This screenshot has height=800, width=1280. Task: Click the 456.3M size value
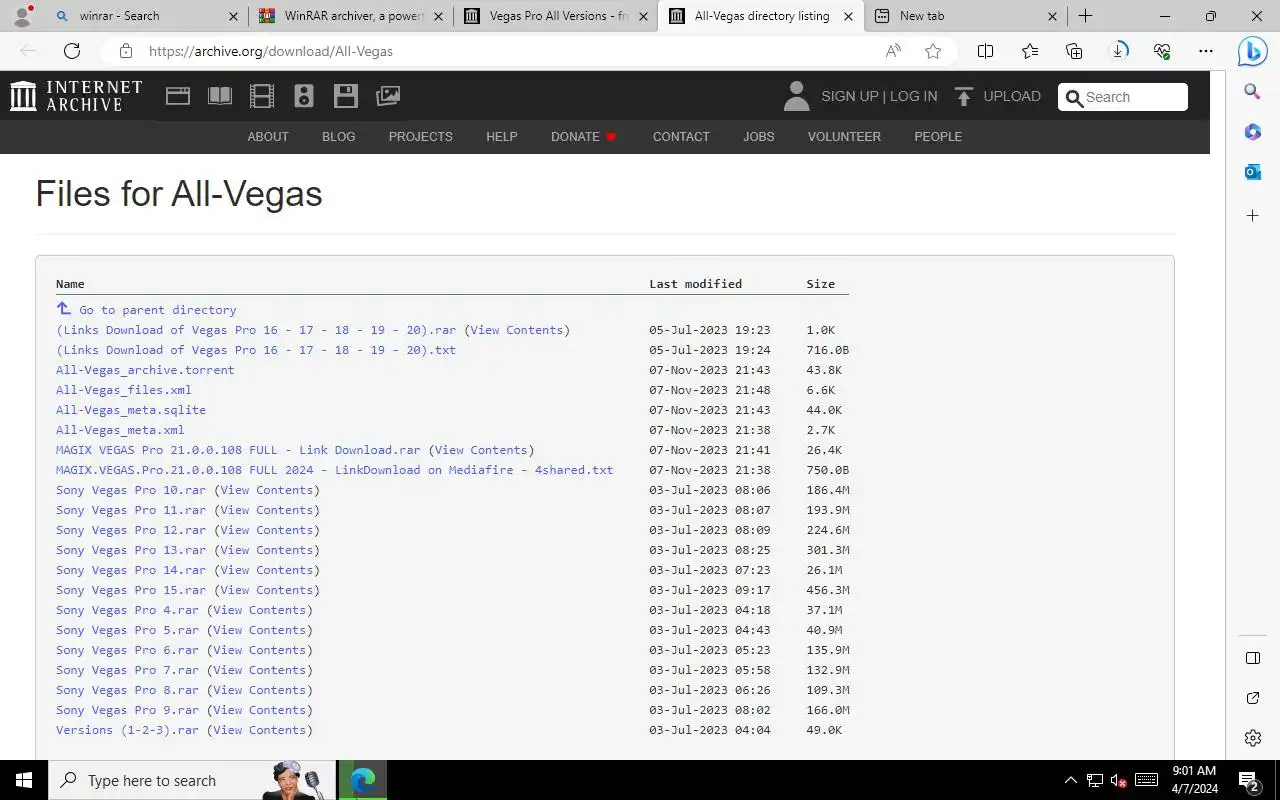(x=828, y=590)
